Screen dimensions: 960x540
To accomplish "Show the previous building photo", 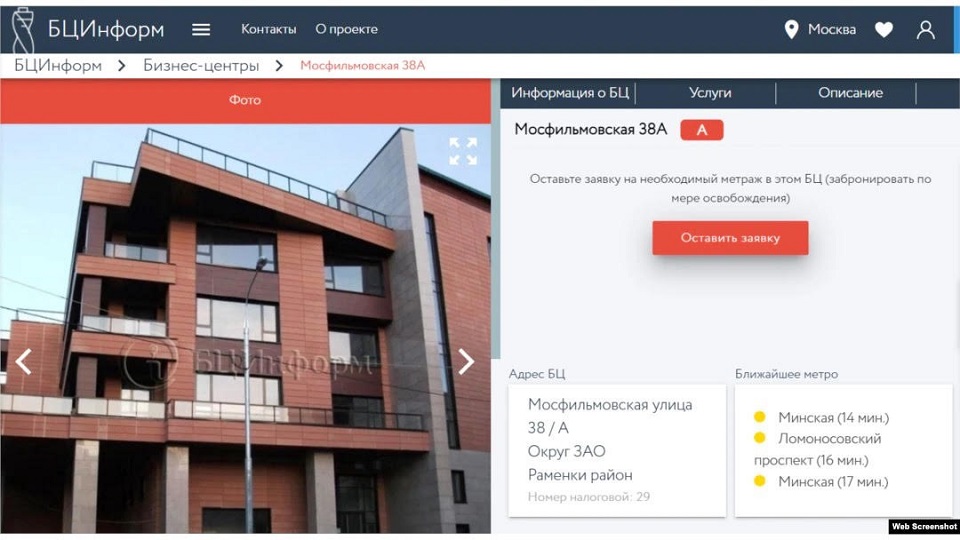I will (x=23, y=361).
